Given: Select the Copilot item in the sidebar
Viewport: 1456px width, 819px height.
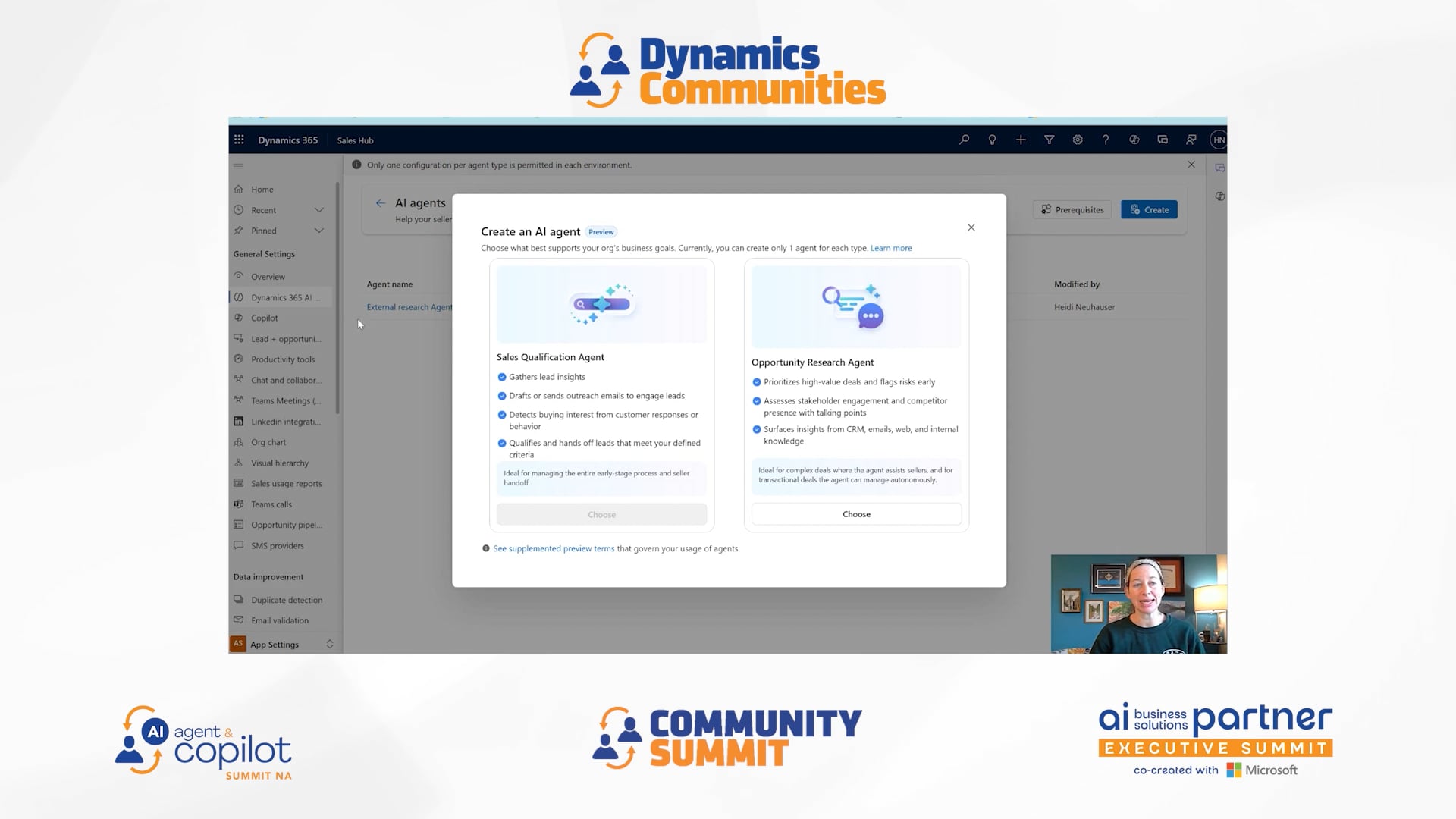Looking at the screenshot, I should (264, 318).
